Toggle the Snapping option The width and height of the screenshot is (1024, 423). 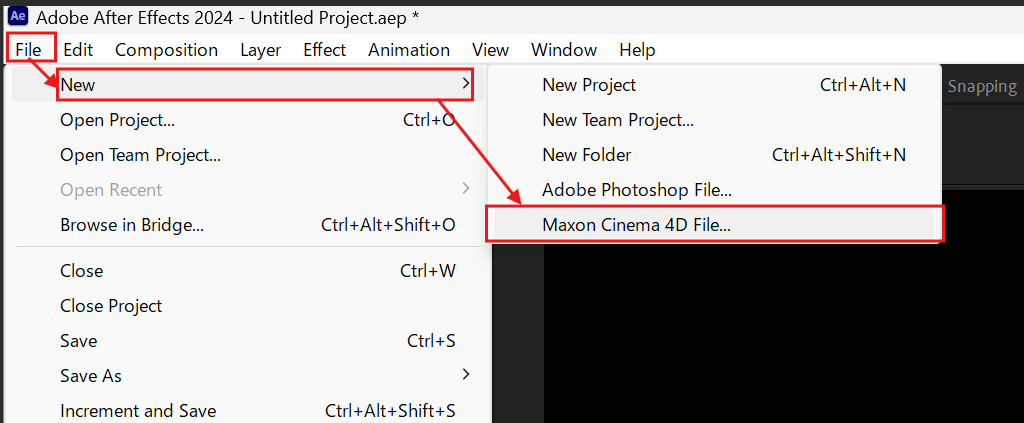click(982, 86)
